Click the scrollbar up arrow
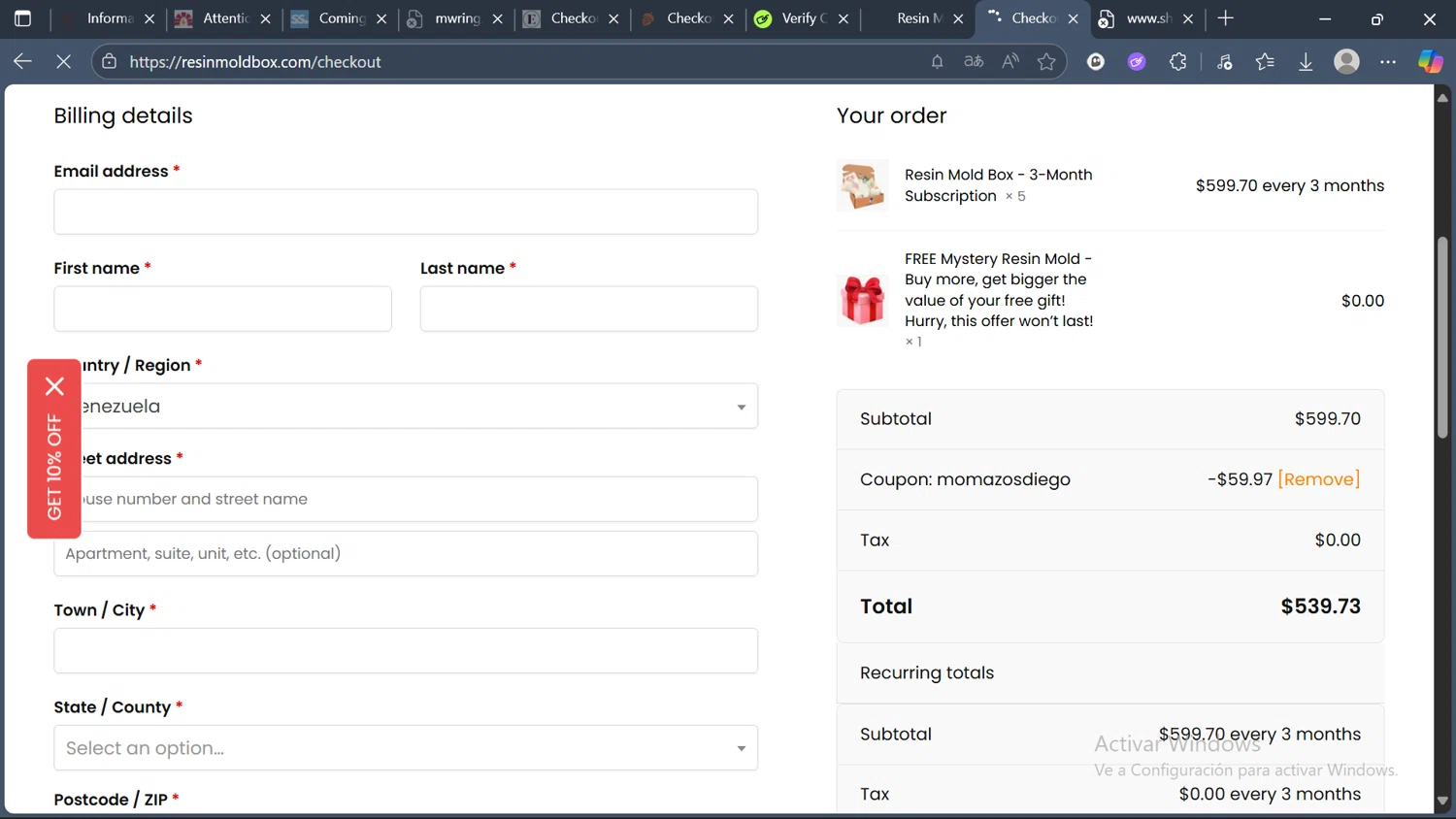1456x819 pixels. 1442,97
